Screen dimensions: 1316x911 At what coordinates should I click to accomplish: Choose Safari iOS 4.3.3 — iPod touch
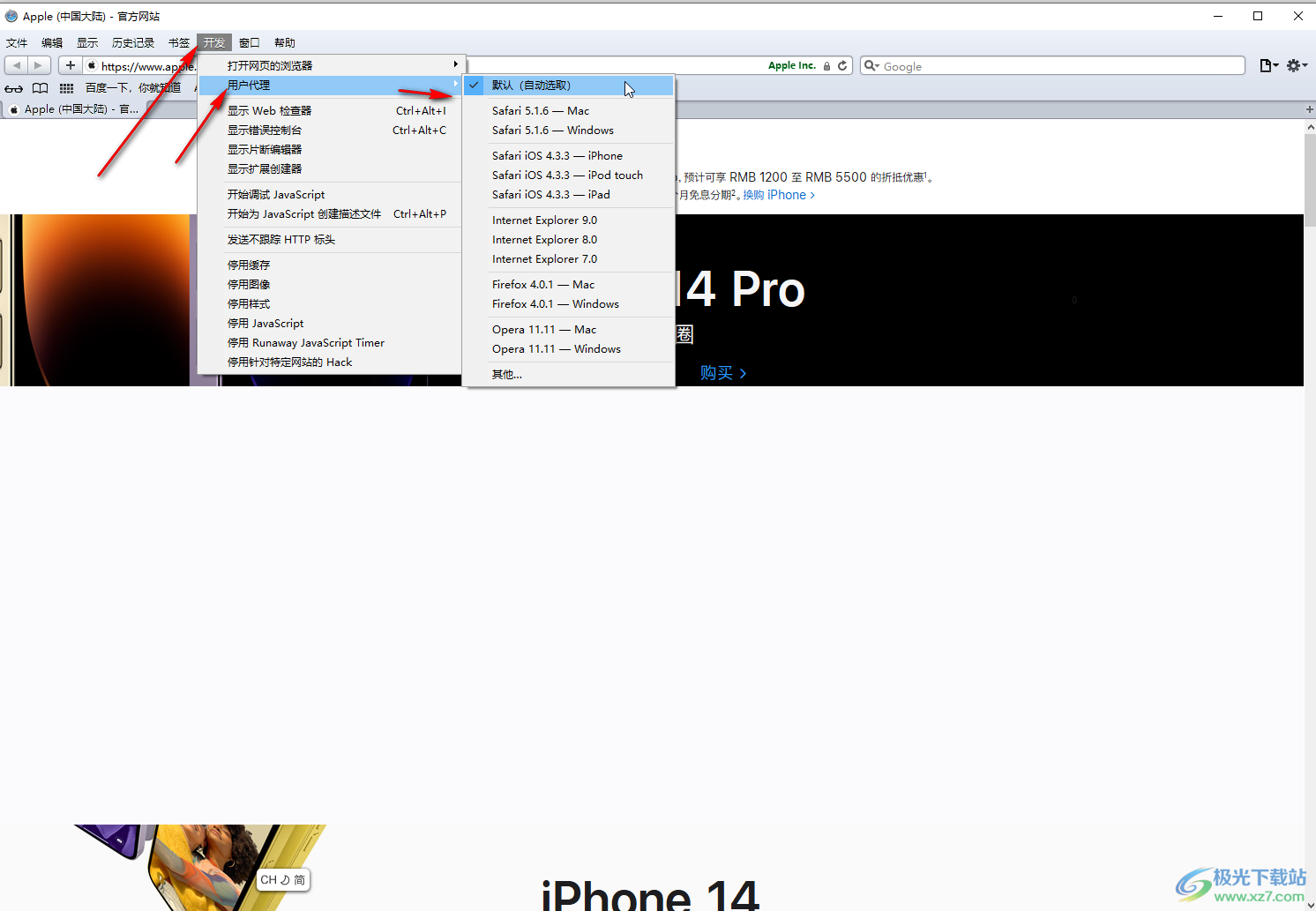point(569,175)
